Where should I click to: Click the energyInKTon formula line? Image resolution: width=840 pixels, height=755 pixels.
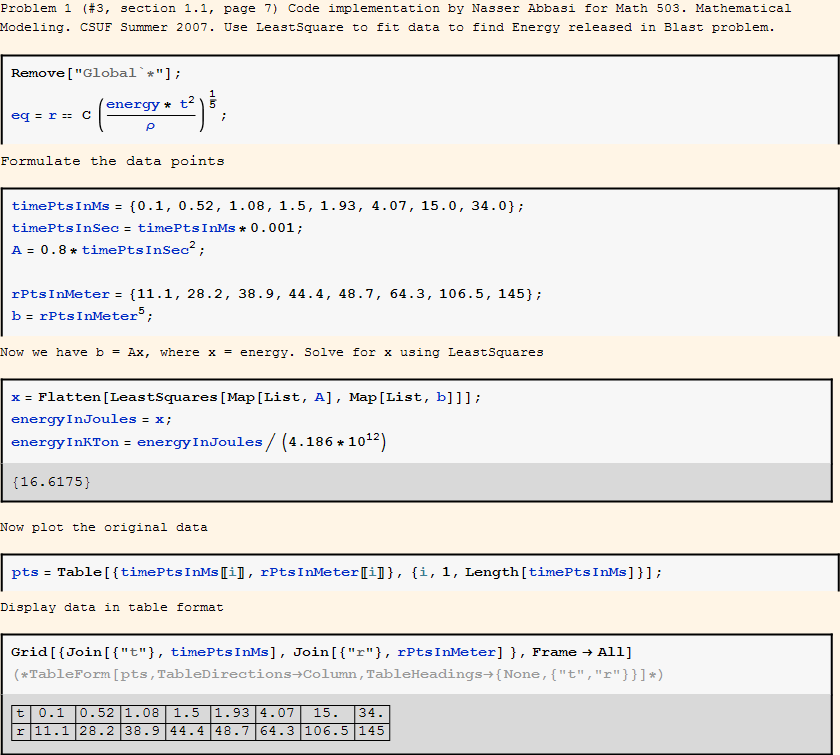point(198,442)
